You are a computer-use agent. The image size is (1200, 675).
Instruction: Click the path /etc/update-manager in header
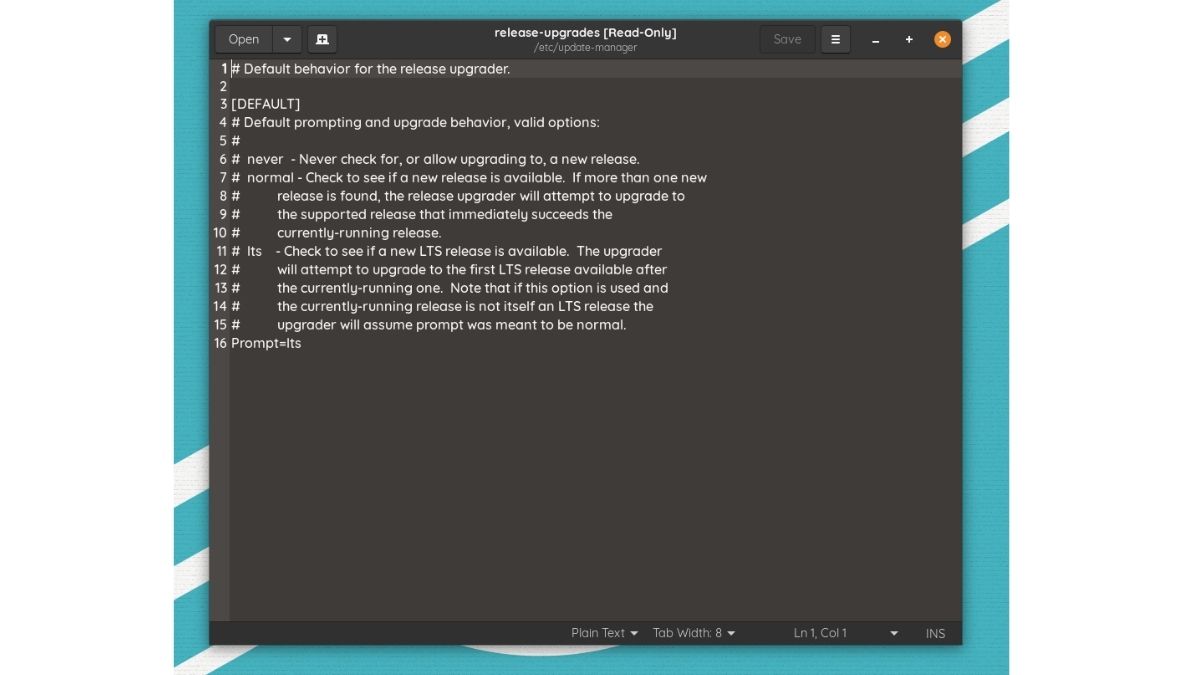pos(585,47)
